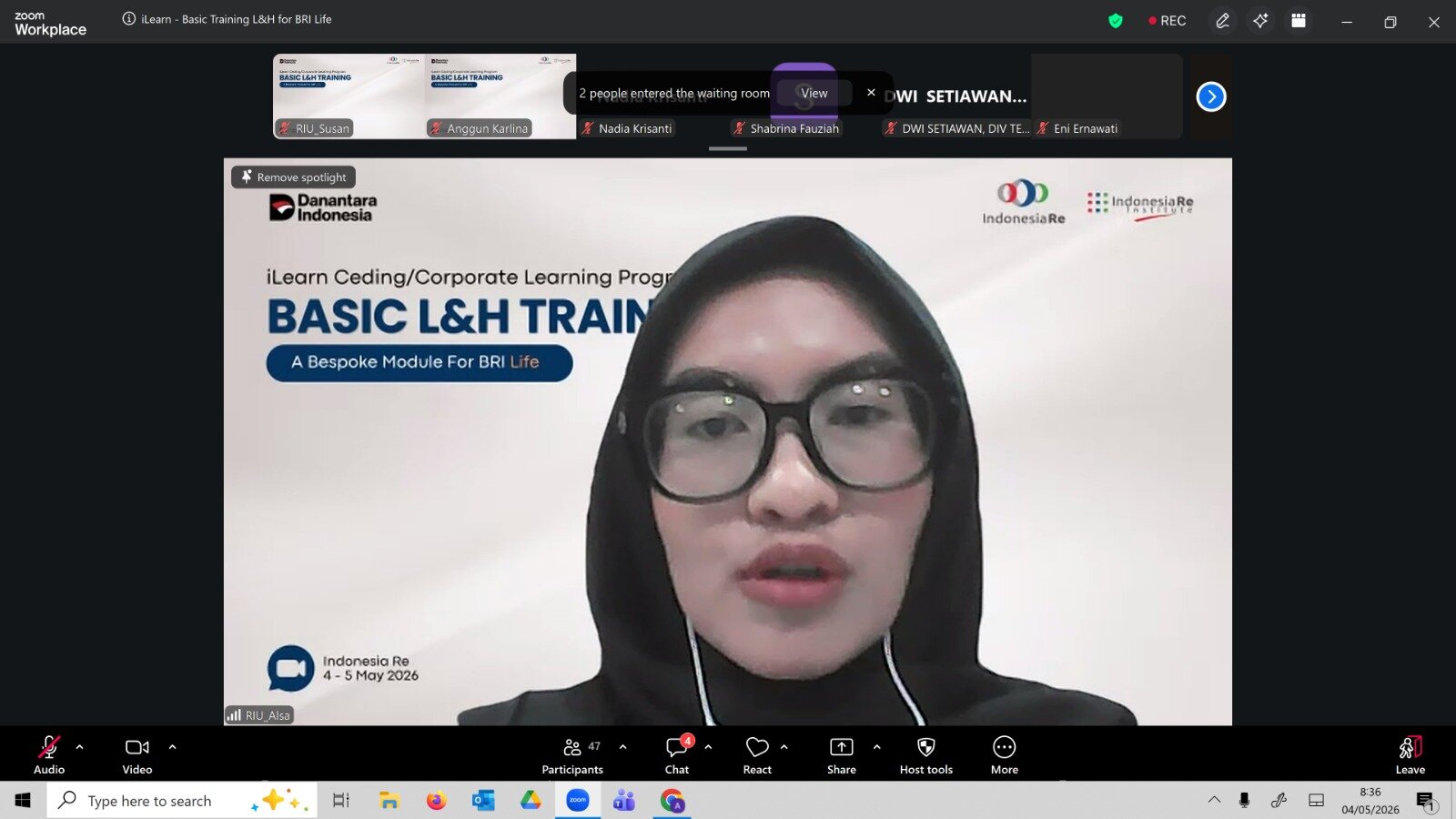Expand the react options arrow
The image size is (1456, 819).
(784, 747)
